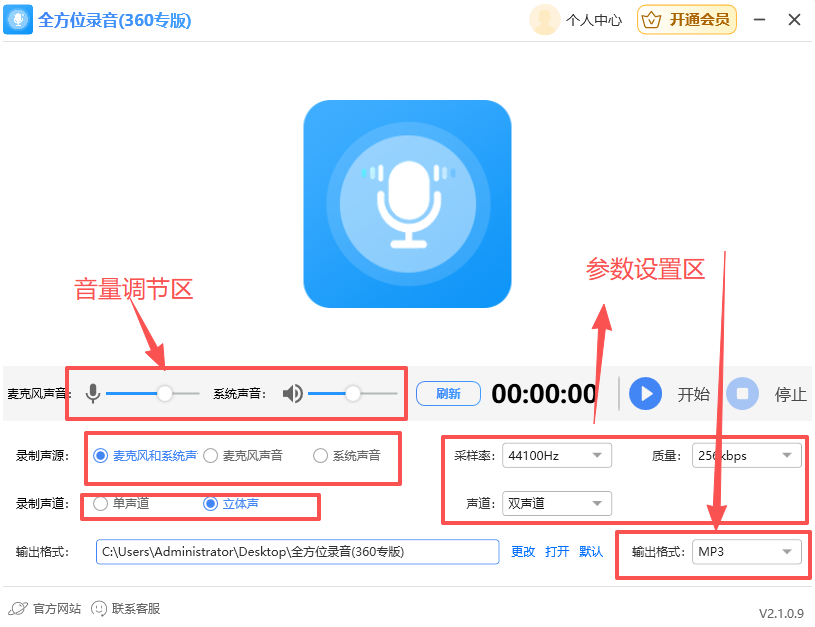Click the official website planet icon

pyautogui.click(x=18, y=608)
